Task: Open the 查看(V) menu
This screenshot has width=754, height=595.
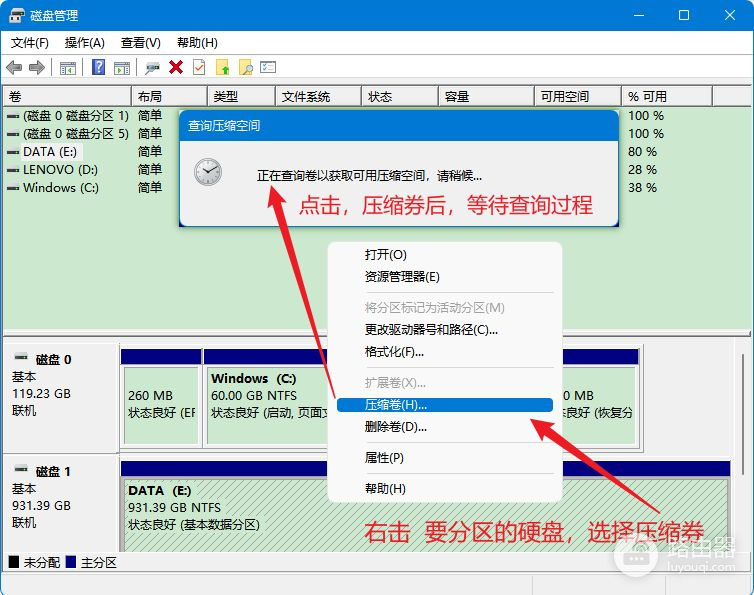Action: 140,43
